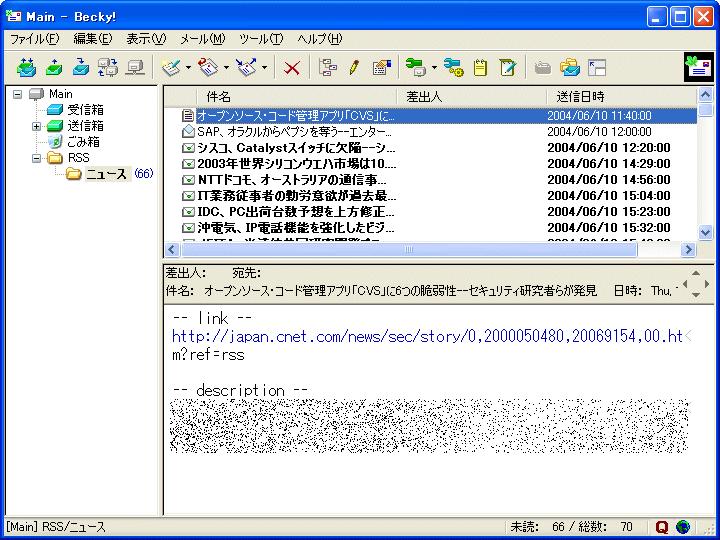The height and width of the screenshot is (540, 720).
Task: Click the horizontal scrollbar left arrow
Action: click(172, 249)
